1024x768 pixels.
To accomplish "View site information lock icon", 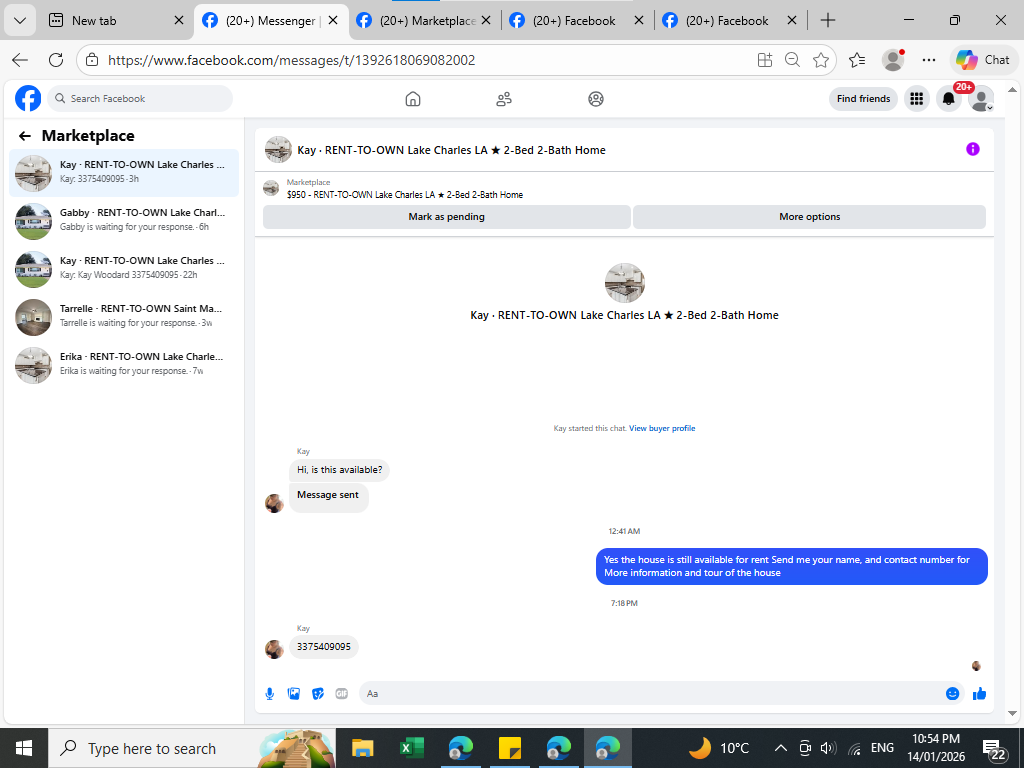I will 92,60.
